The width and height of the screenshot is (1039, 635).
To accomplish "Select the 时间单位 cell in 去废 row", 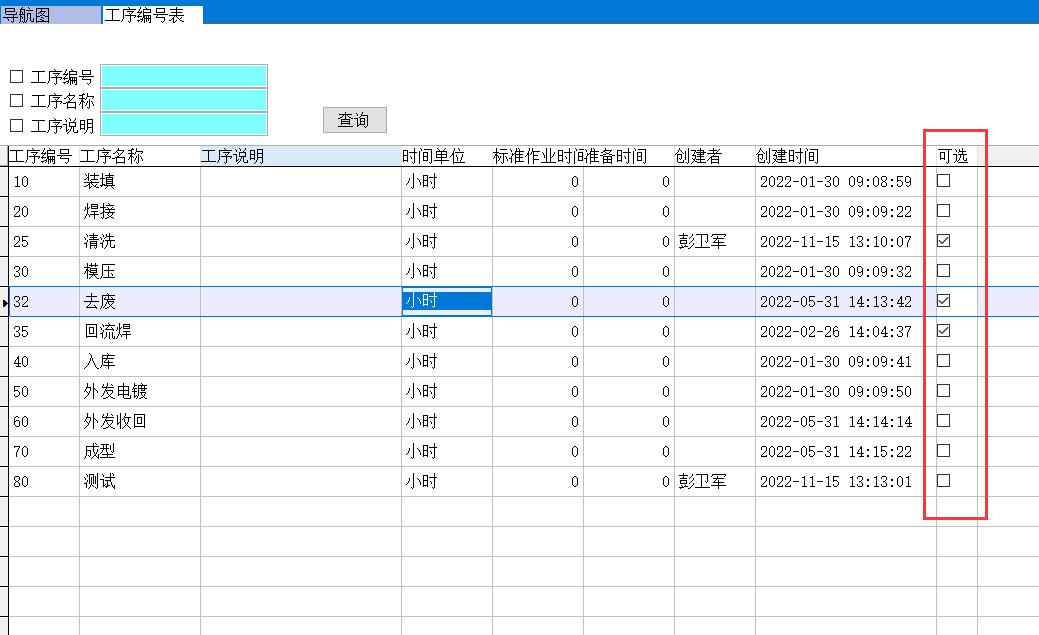I will coord(446,301).
